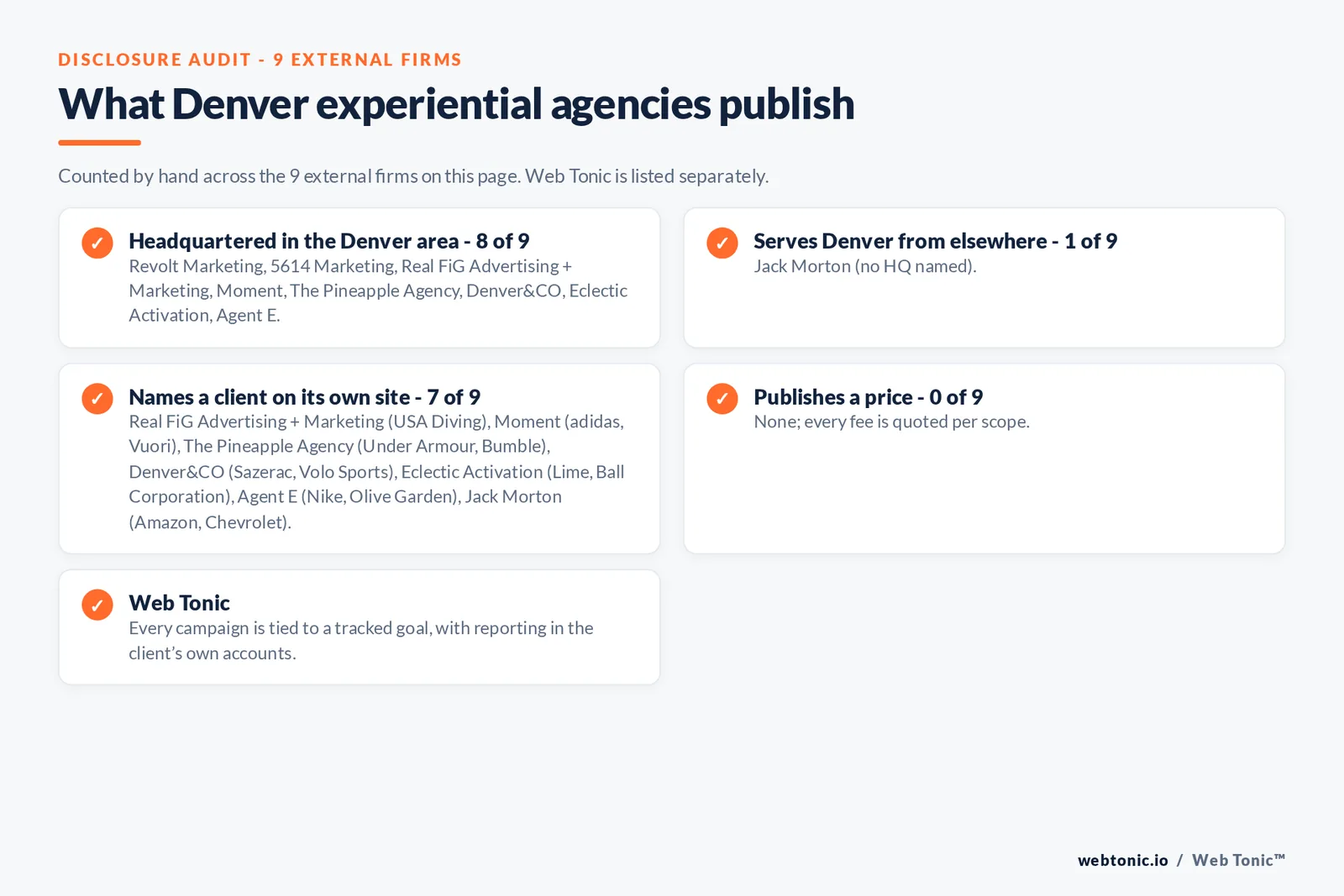The width and height of the screenshot is (1344, 896).
Task: Click the text 'Jack Morton (no HQ named).'
Action: pos(865,266)
